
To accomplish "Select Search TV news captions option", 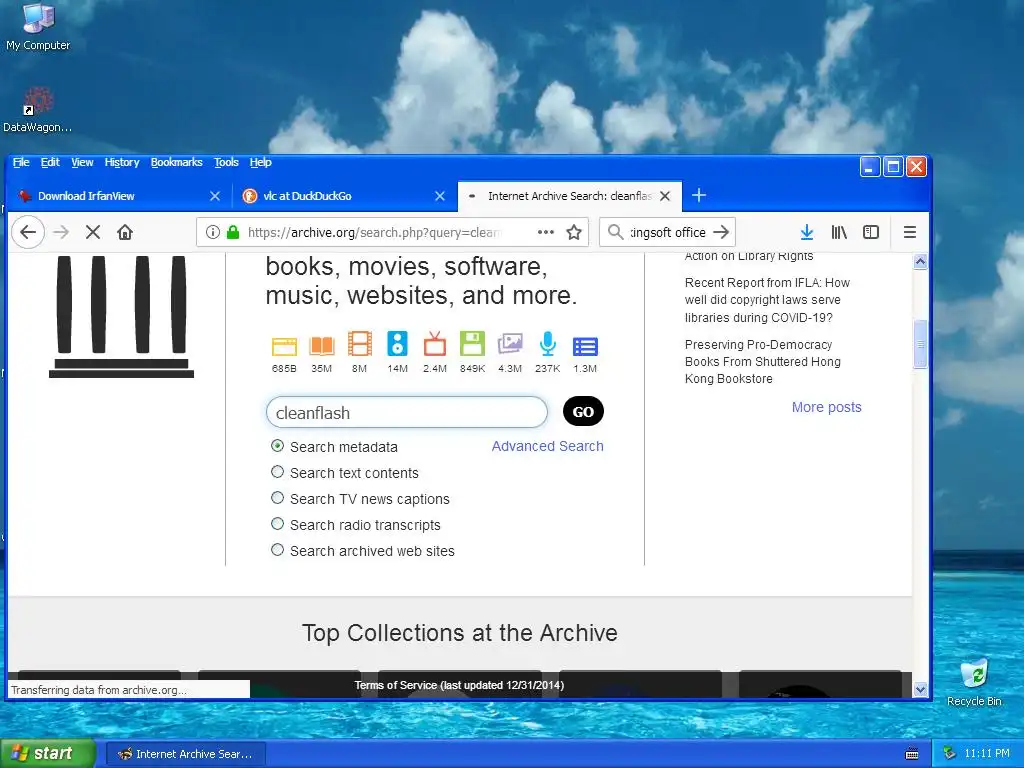I will [278, 498].
